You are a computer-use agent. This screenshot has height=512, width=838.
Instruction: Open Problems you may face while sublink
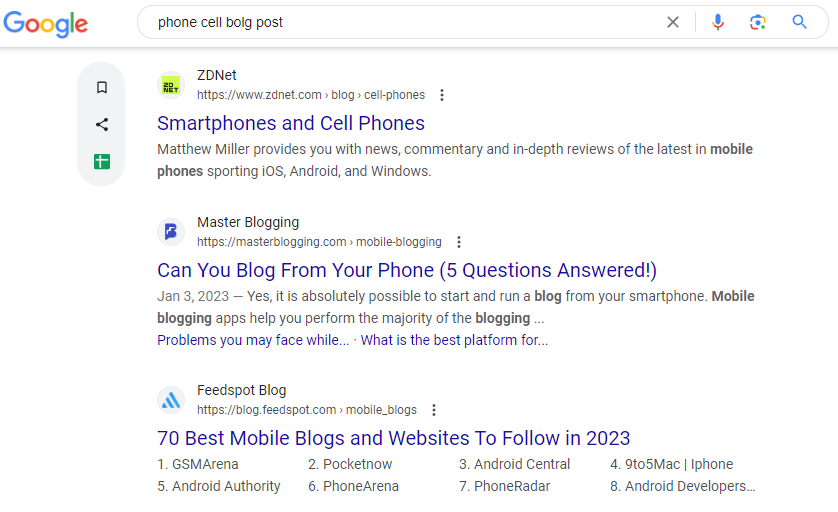(253, 340)
